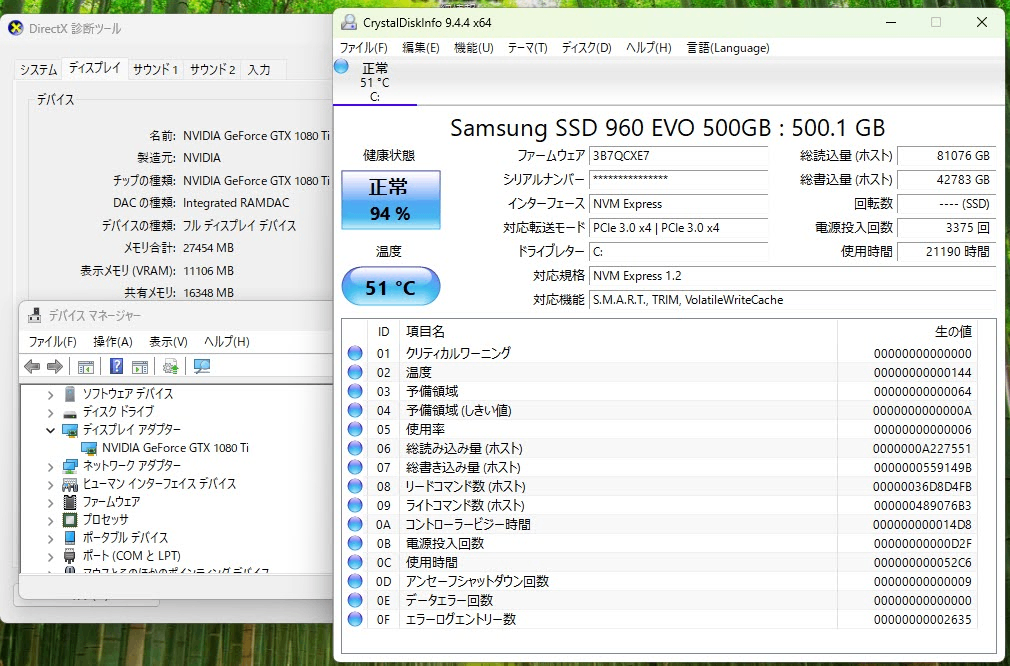Open Device Manager 表示(V) menu
1010x666 pixels.
168,342
